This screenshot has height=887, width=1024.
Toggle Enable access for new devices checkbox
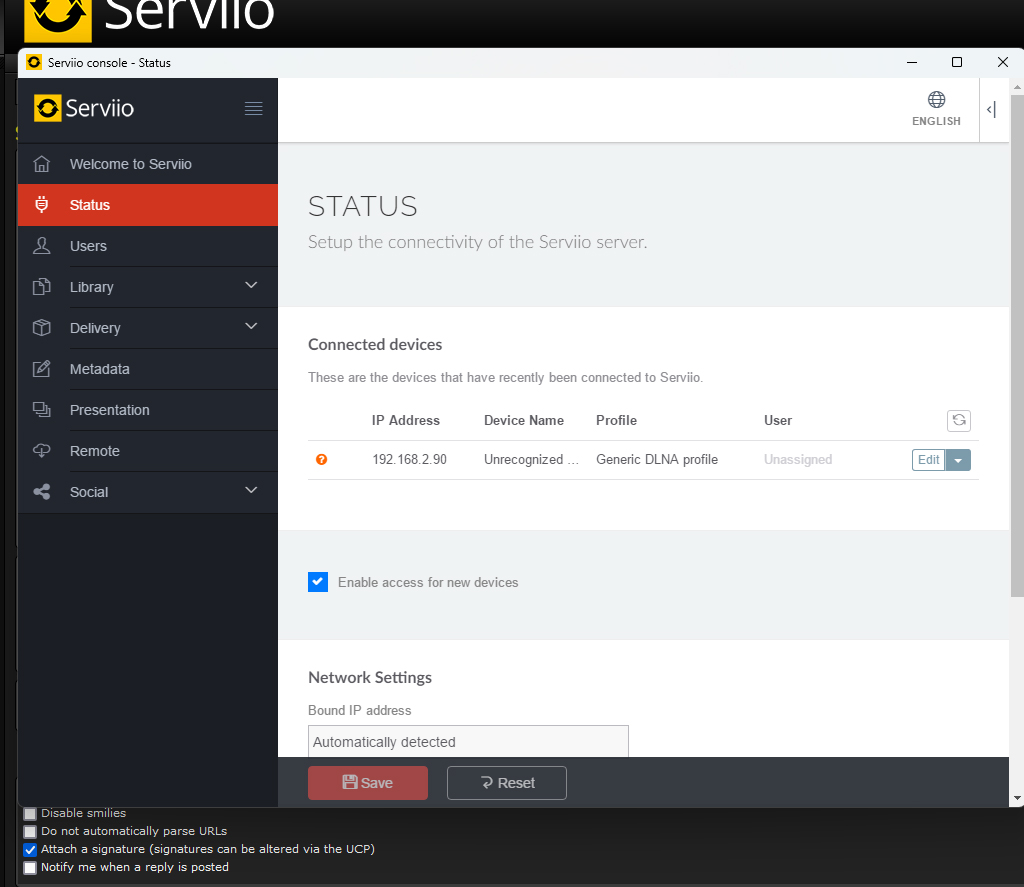[x=318, y=582]
